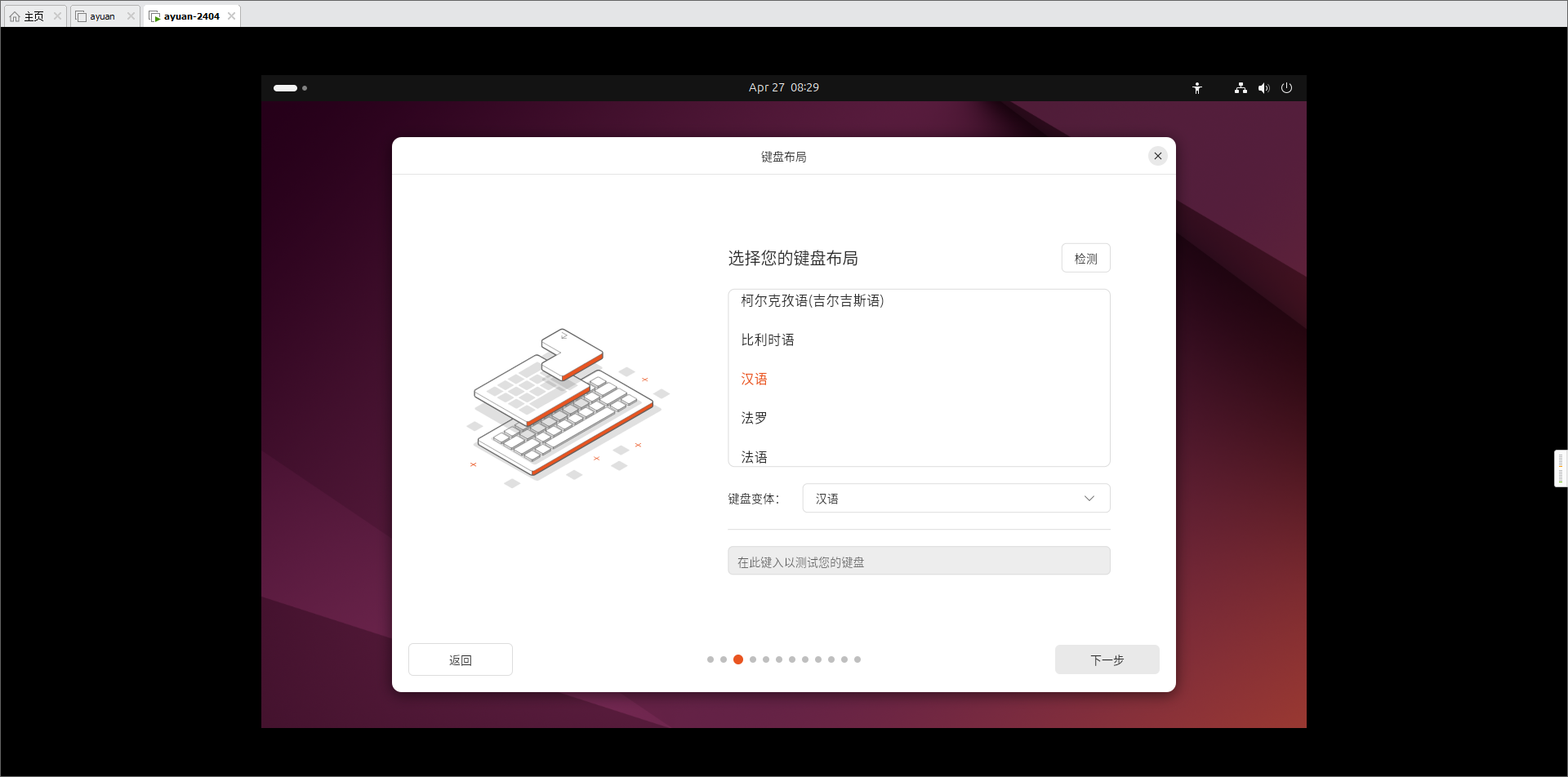
Task: Open the 键盘变体 variant dropdown
Action: coord(956,499)
